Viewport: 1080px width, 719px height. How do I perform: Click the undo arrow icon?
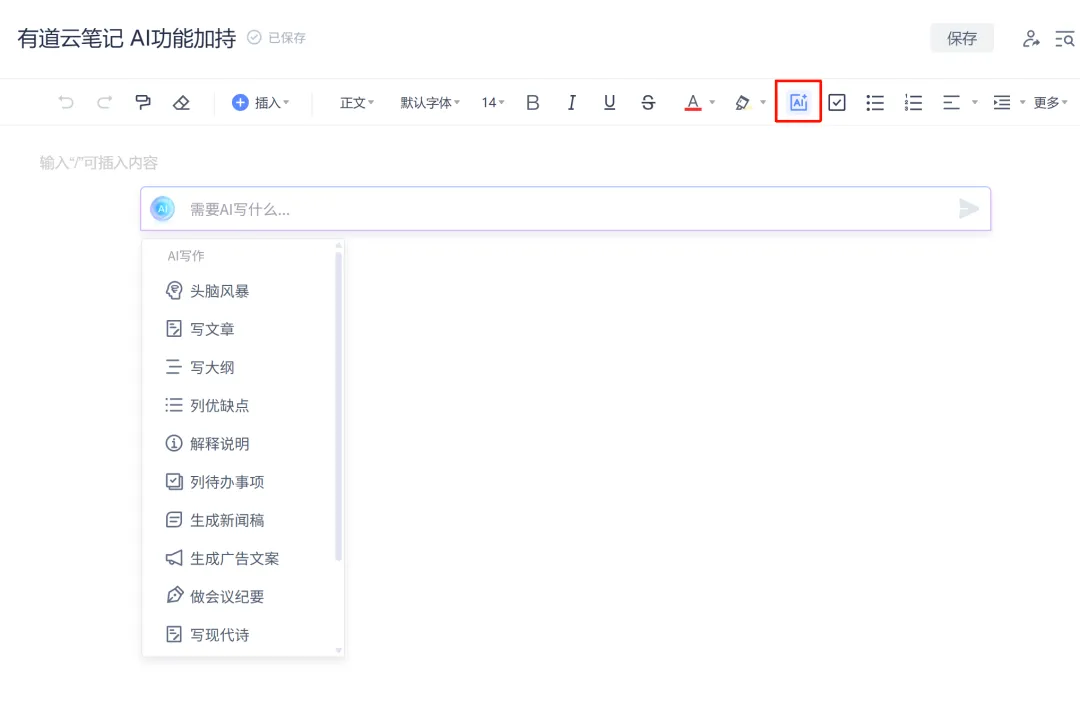(66, 103)
